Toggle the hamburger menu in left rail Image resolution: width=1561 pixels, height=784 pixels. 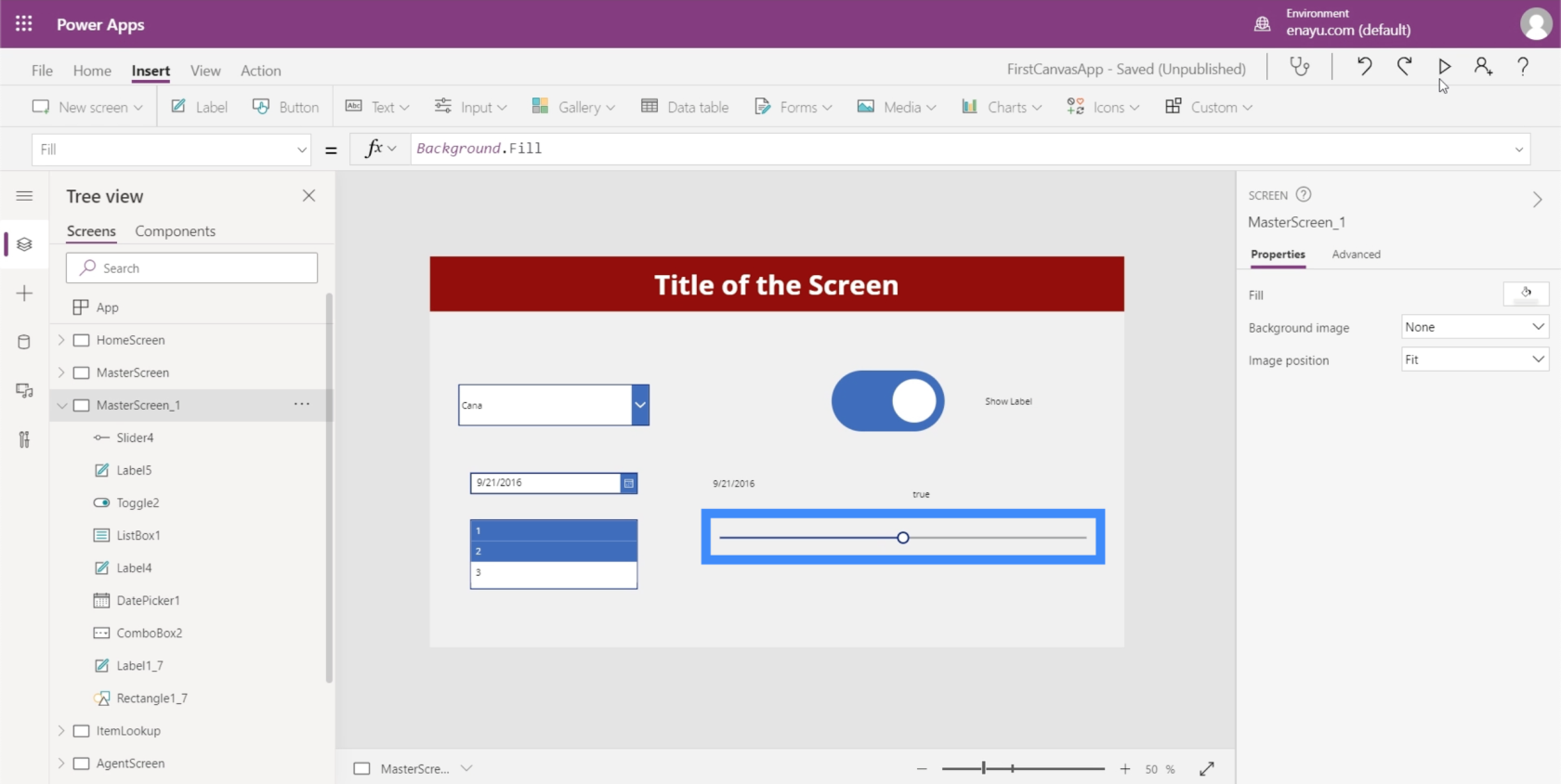pos(24,196)
